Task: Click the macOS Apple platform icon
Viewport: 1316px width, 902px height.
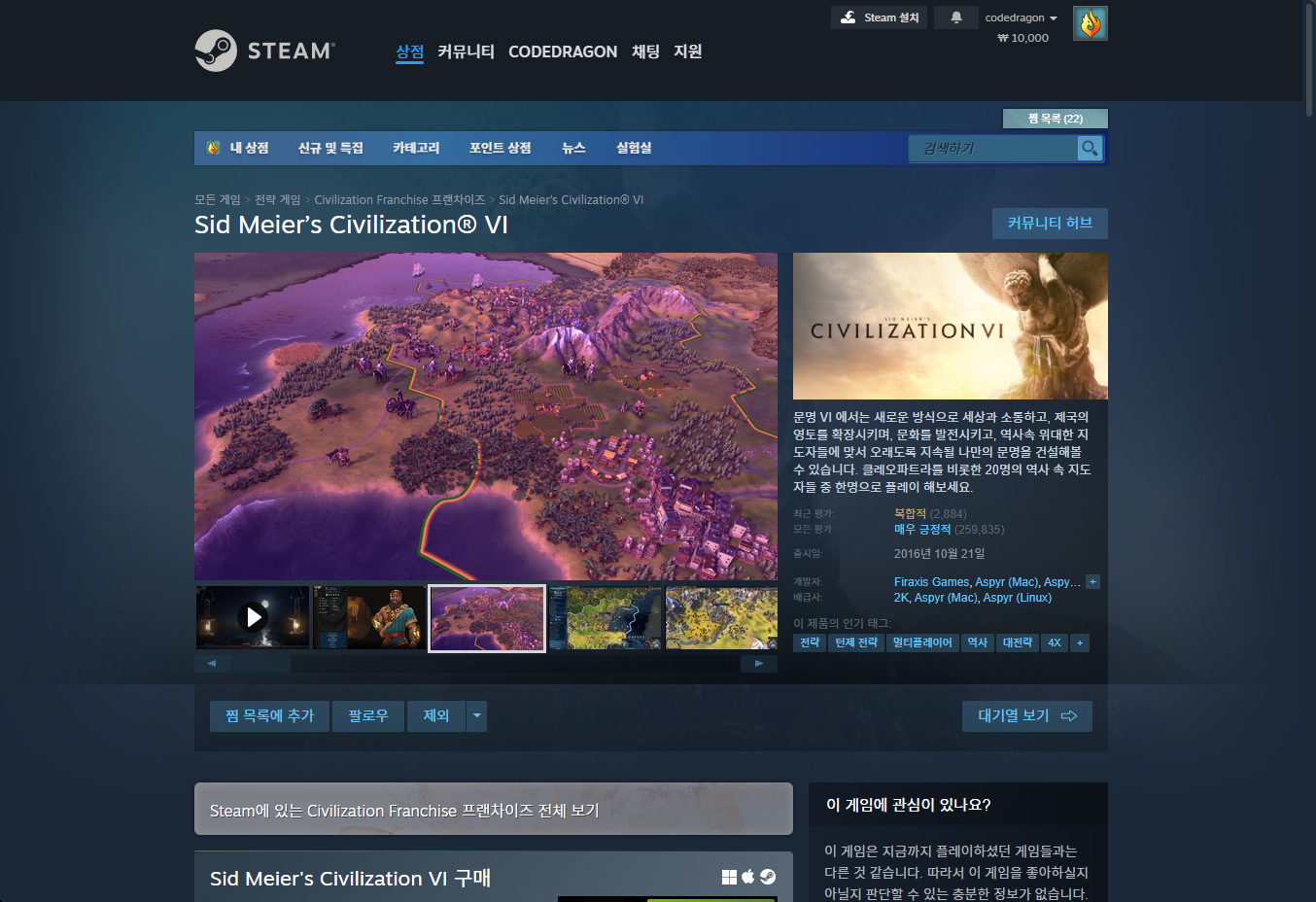Action: click(748, 877)
